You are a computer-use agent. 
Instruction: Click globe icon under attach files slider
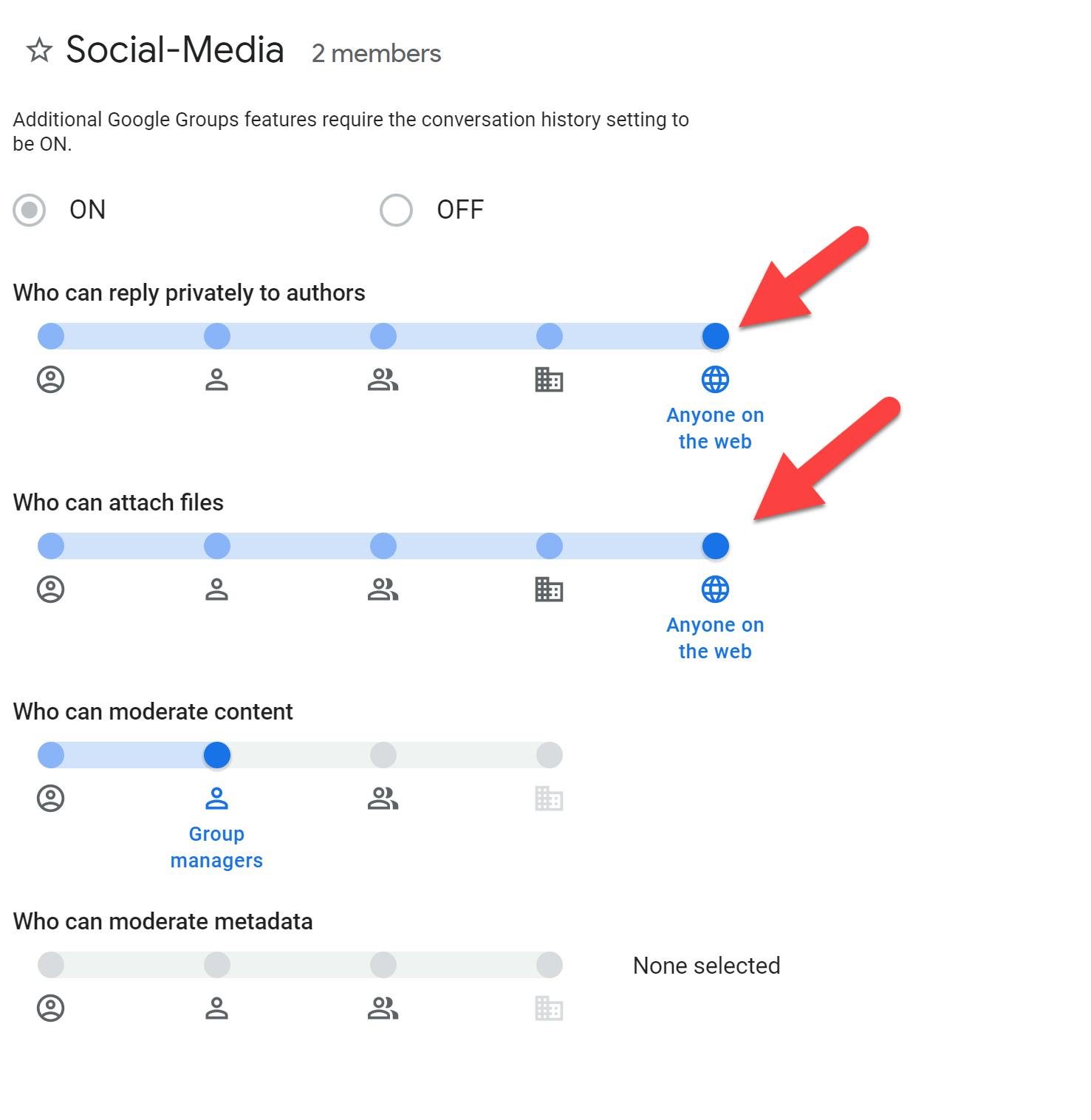click(715, 590)
